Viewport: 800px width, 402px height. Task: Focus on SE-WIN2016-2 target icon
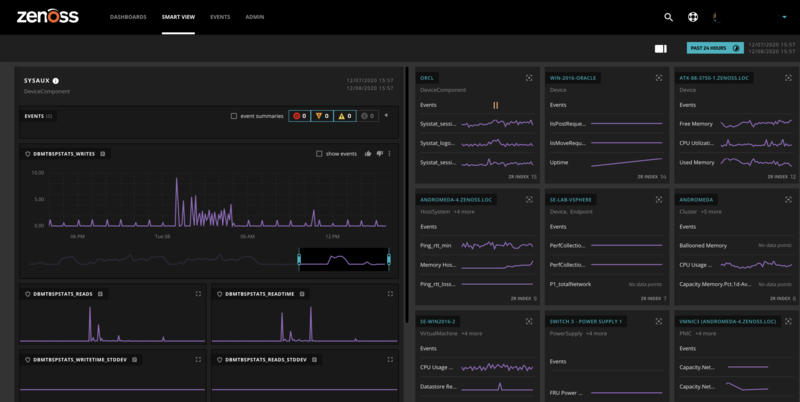pos(529,321)
